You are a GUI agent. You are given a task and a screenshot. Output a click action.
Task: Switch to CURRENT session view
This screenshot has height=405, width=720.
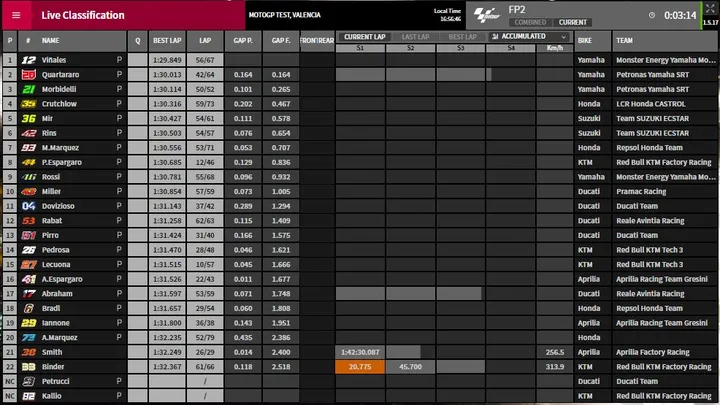(x=573, y=22)
